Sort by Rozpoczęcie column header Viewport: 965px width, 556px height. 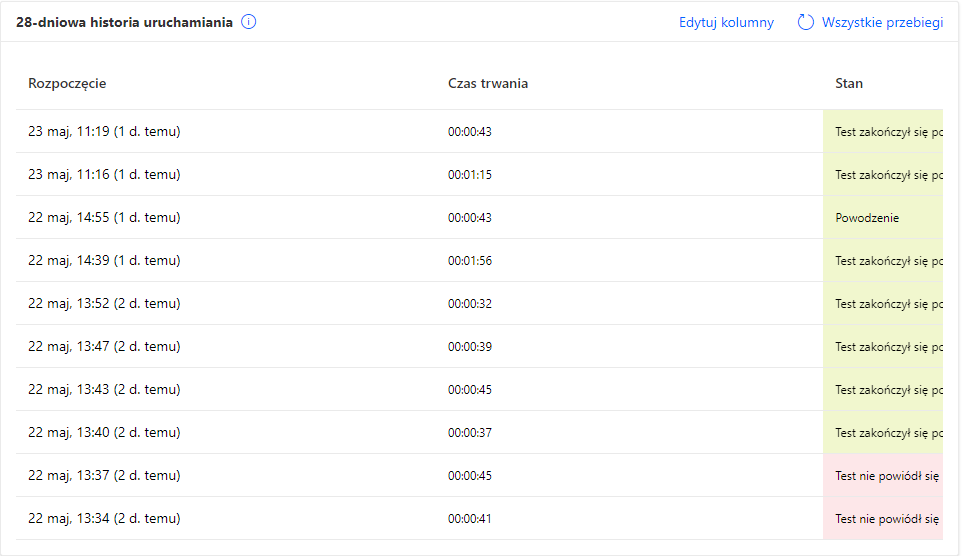click(x=67, y=83)
